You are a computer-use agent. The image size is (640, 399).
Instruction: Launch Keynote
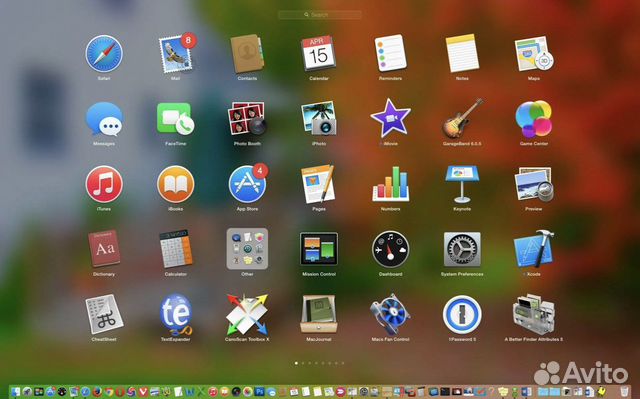pyautogui.click(x=462, y=184)
